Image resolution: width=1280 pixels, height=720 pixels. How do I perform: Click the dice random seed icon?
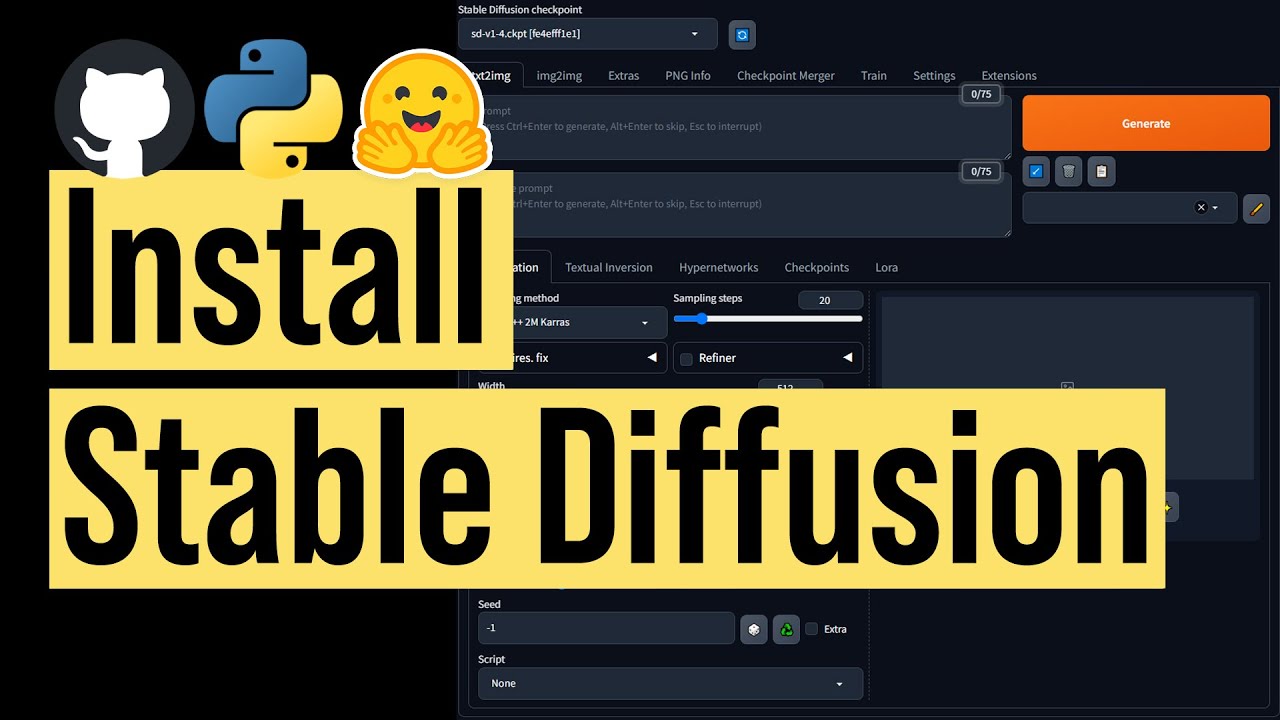[754, 629]
